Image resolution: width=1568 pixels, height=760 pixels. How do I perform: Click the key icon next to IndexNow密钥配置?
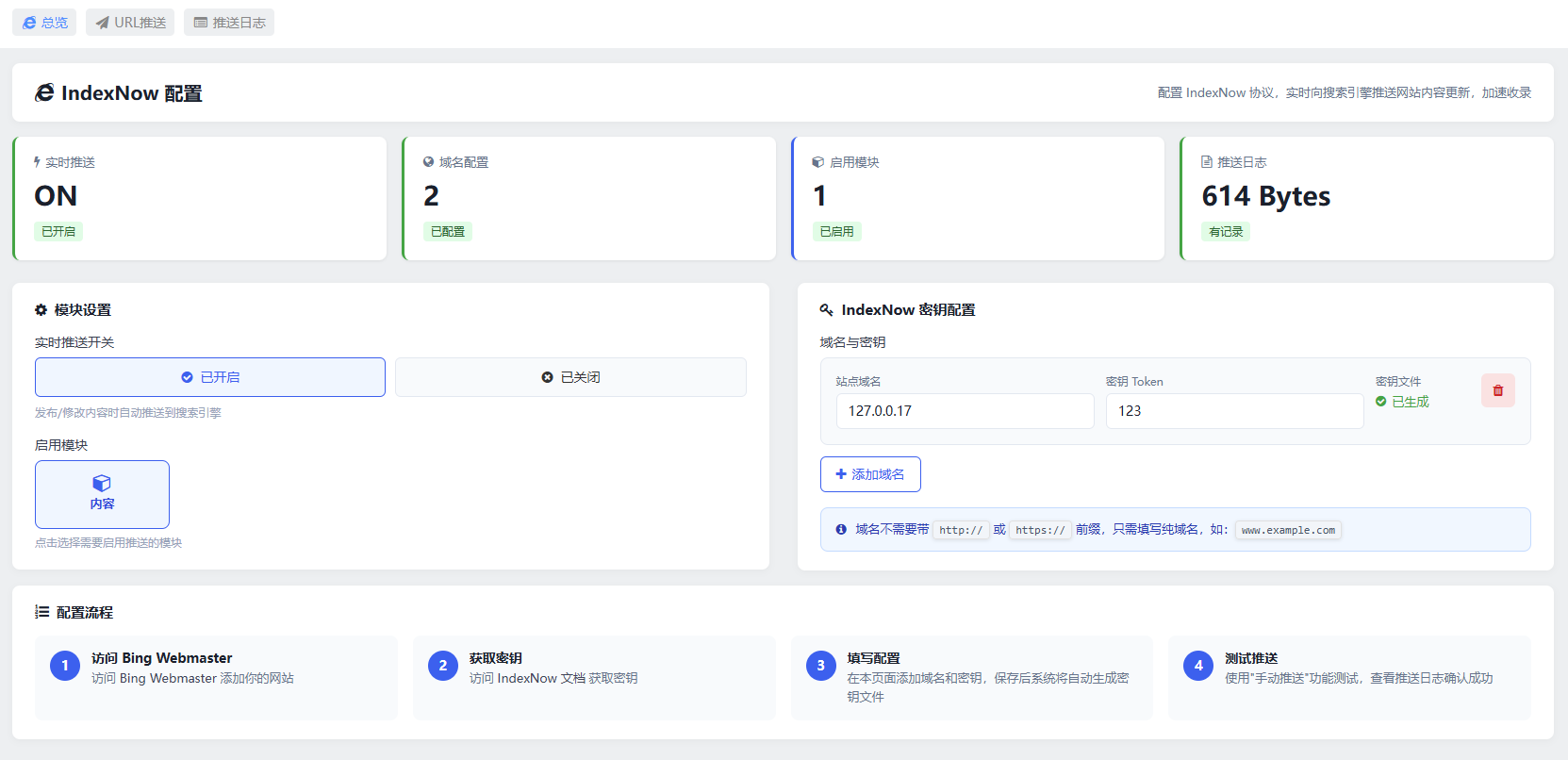pos(827,310)
